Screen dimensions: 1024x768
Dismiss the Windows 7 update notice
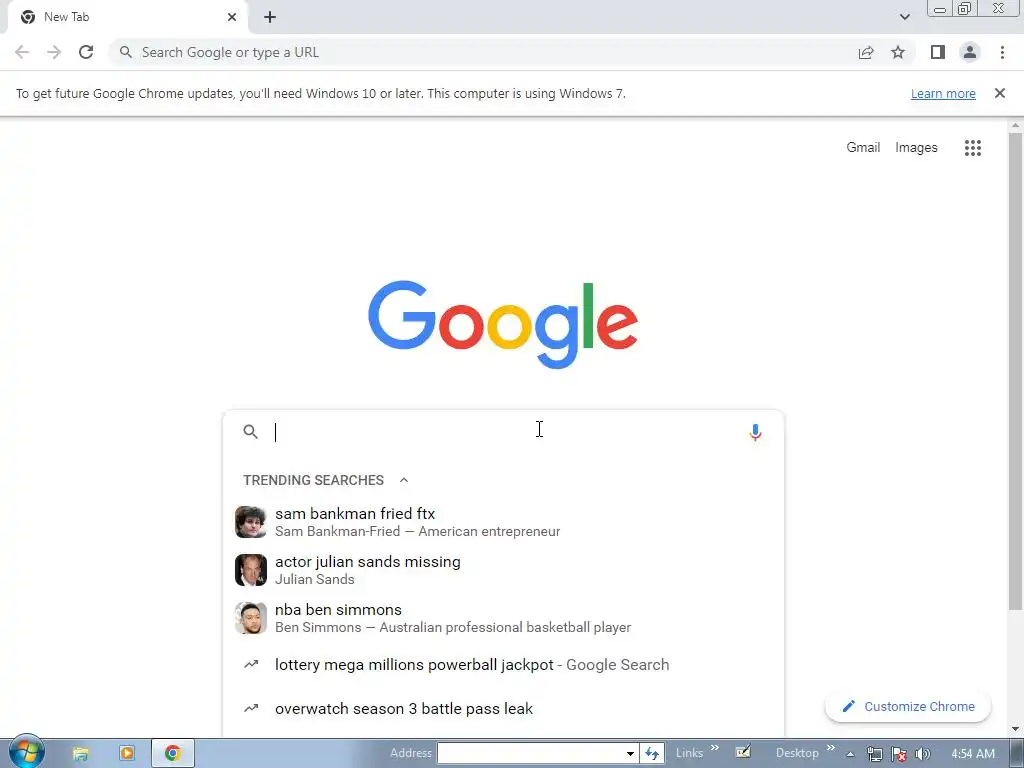(x=1000, y=93)
